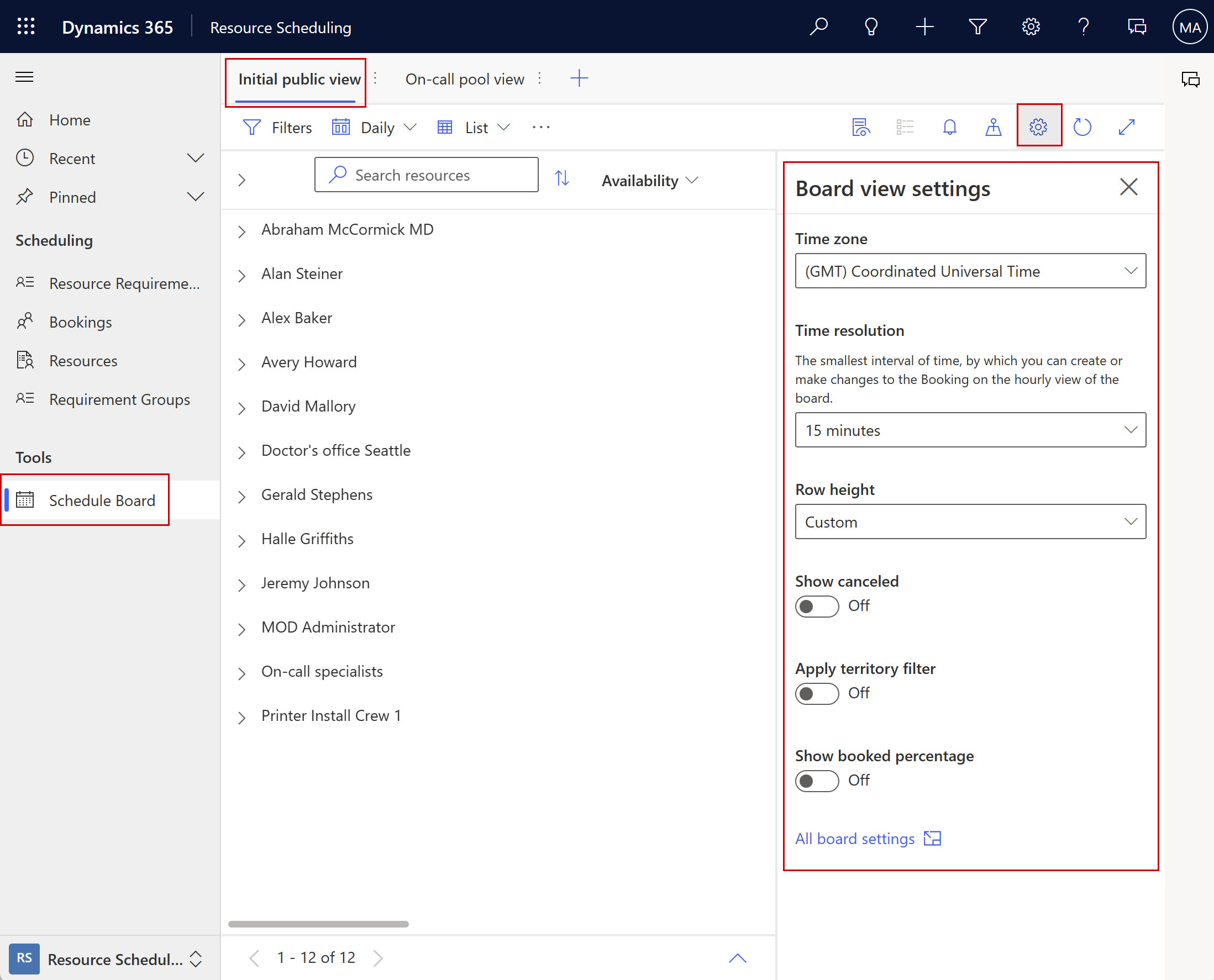Click the expand/fullscreen board icon
Screen dimensions: 1214x980
[x=1127, y=127]
